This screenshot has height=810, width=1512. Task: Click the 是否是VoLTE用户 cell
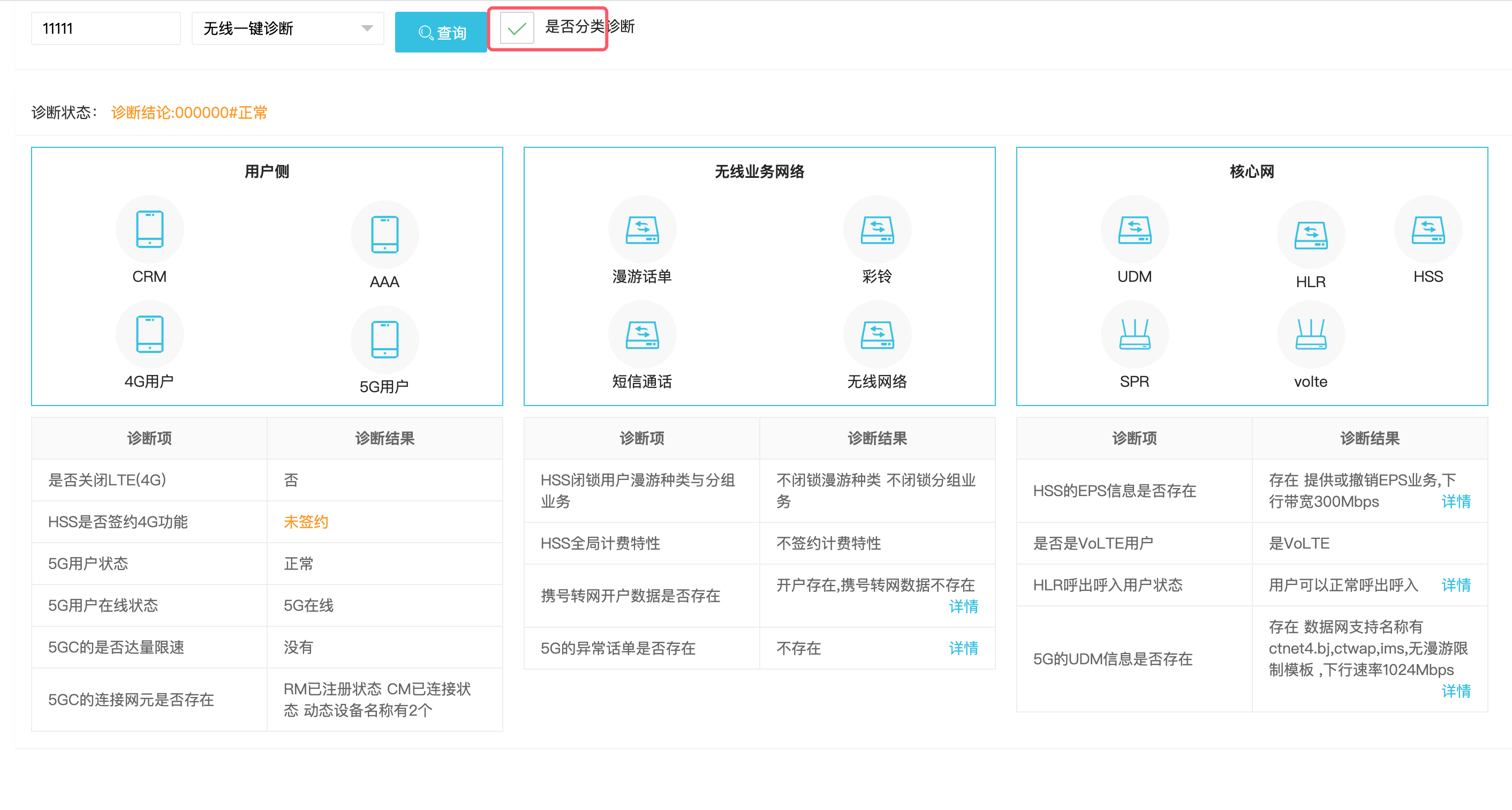[1134, 543]
